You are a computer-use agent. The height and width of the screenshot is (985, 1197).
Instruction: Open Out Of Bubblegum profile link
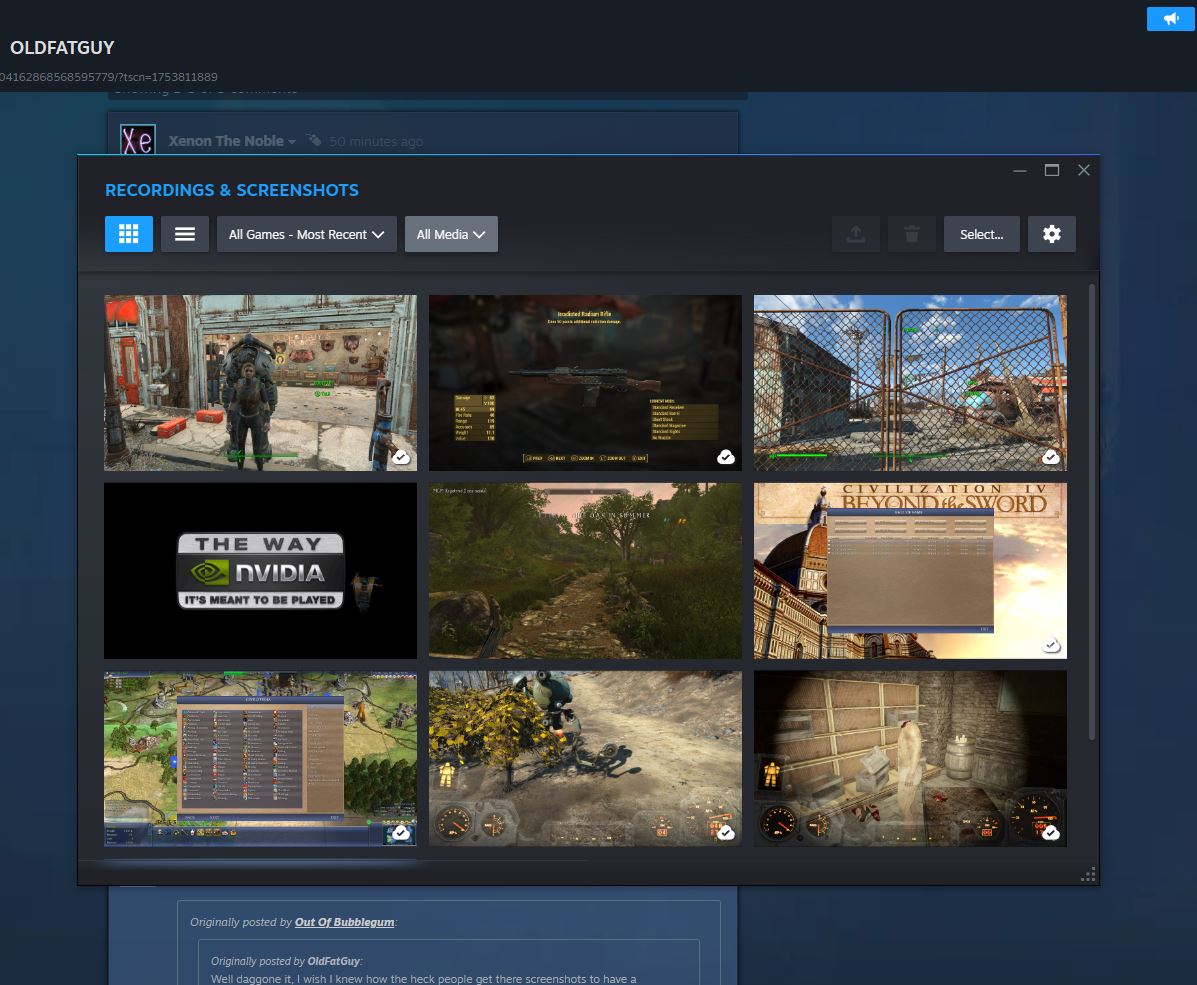pos(344,922)
